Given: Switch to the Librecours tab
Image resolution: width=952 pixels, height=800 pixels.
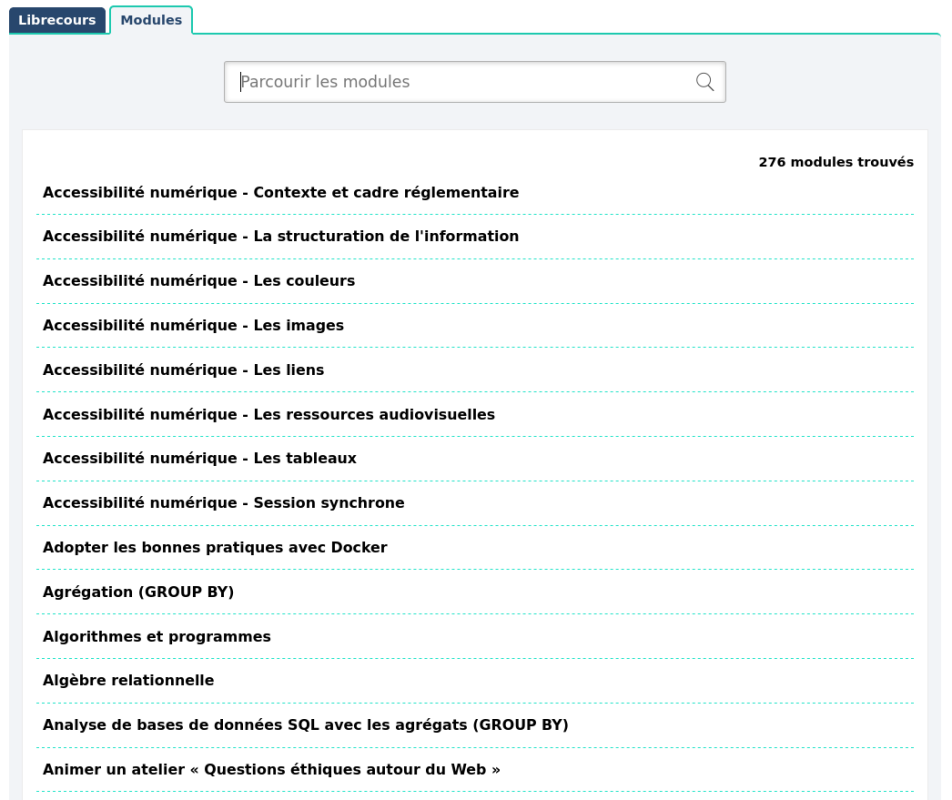Looking at the screenshot, I should 57,20.
